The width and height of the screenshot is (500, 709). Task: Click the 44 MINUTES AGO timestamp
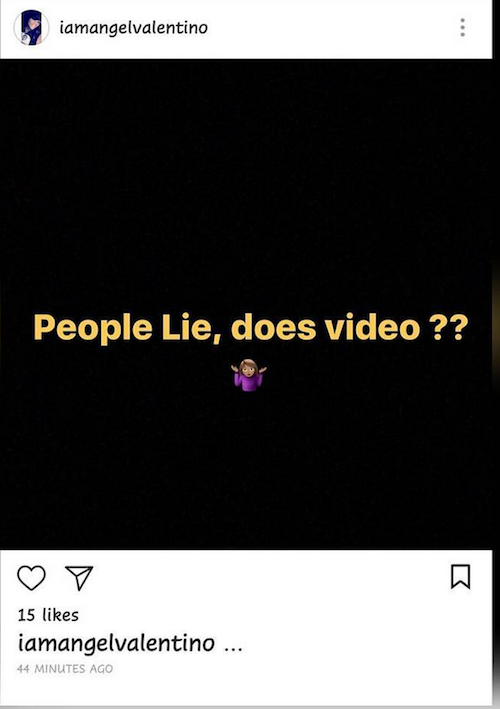click(x=65, y=669)
